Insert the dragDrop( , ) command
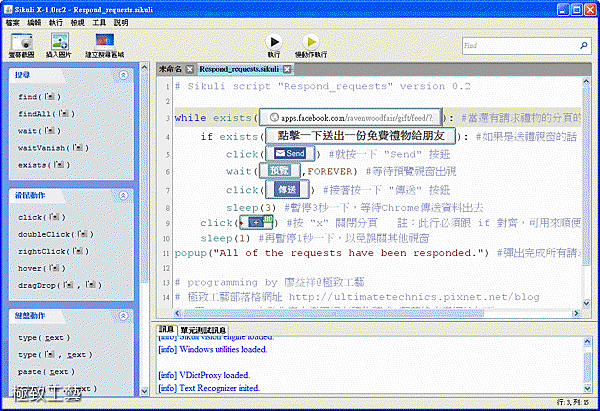600x411 pixels. tap(60, 285)
